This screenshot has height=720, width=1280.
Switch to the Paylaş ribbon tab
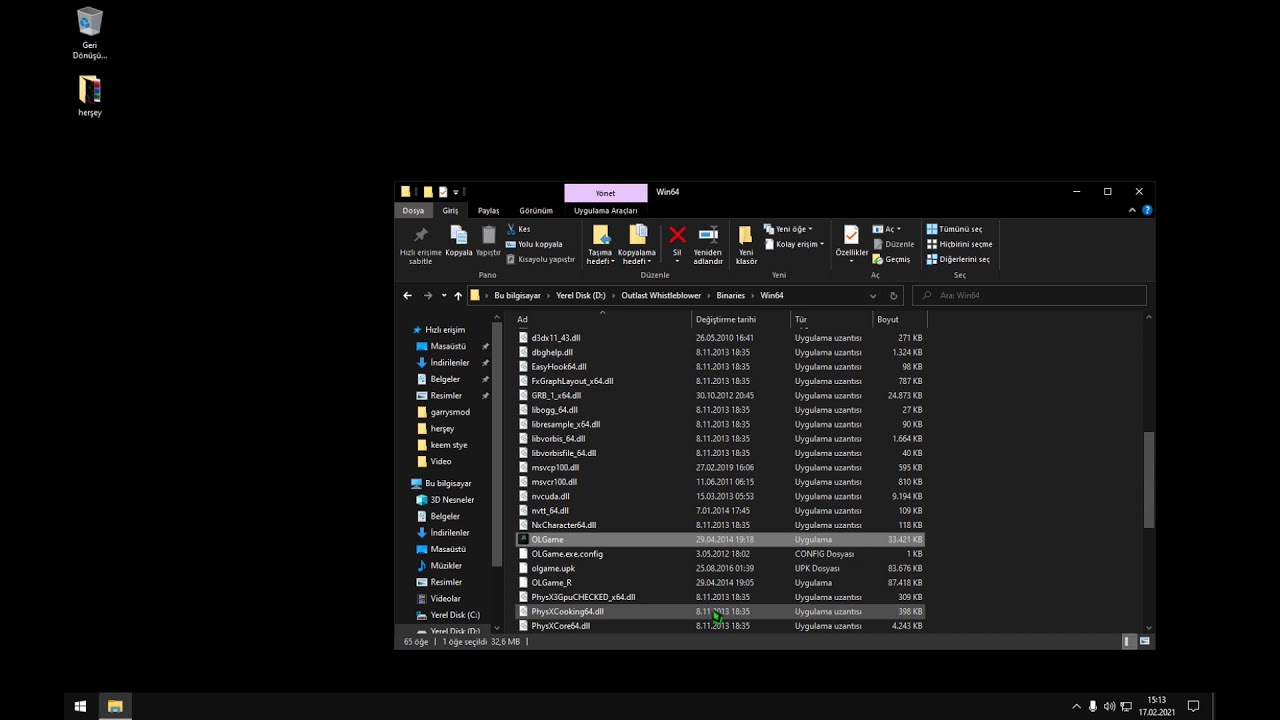tap(488, 211)
